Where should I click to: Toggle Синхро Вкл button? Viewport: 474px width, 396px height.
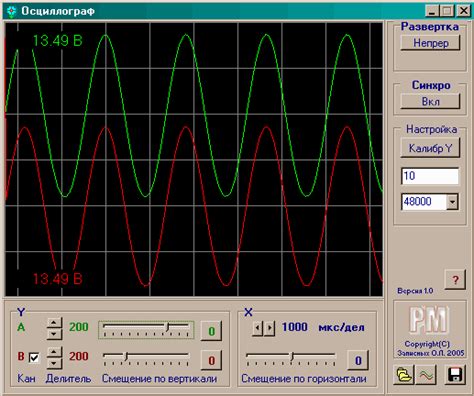pyautogui.click(x=430, y=101)
